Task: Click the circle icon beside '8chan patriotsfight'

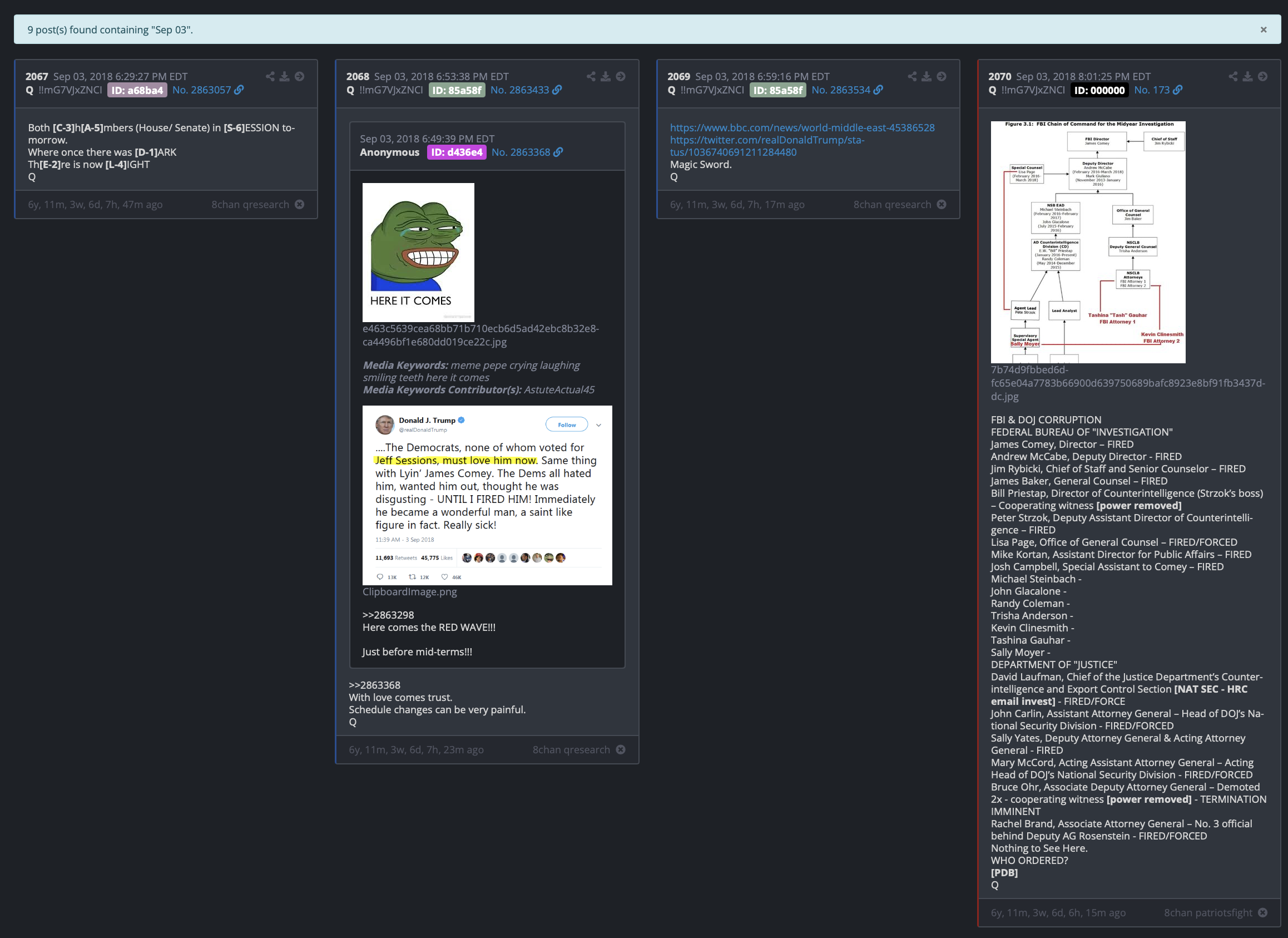Action: pos(1262,913)
